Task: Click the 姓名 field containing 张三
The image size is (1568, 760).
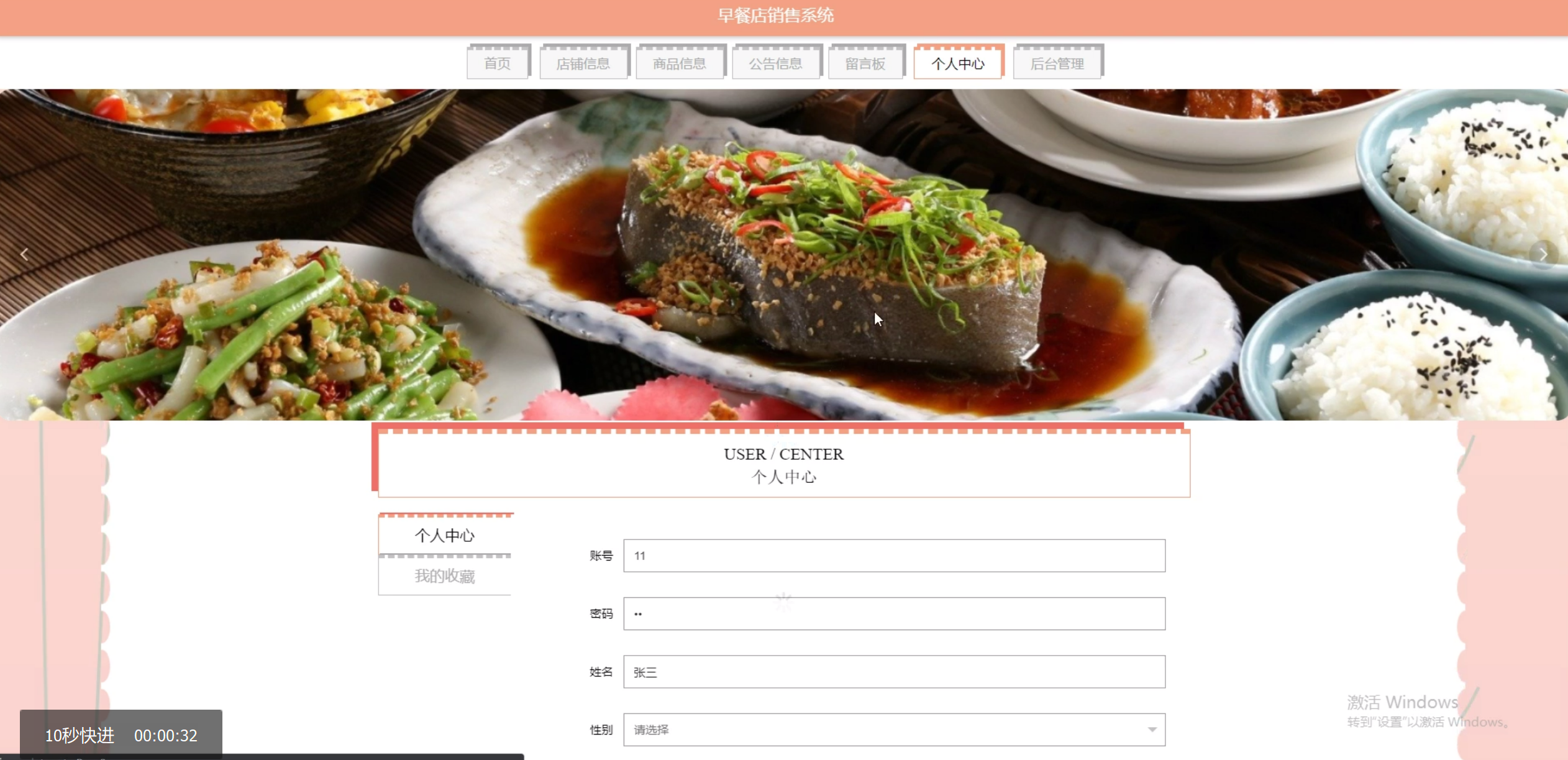Action: click(893, 672)
